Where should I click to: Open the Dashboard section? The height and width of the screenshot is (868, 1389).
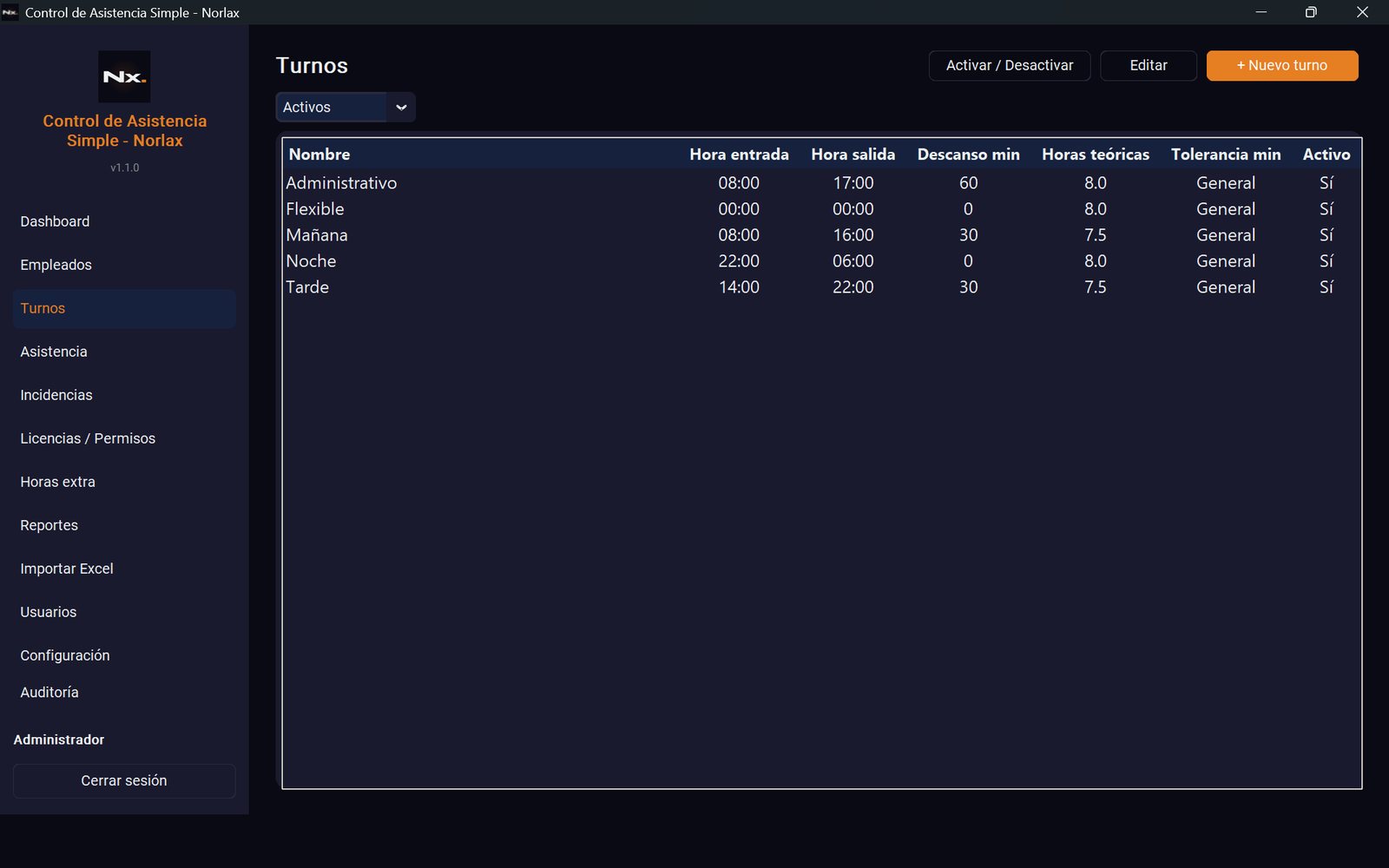coord(124,221)
